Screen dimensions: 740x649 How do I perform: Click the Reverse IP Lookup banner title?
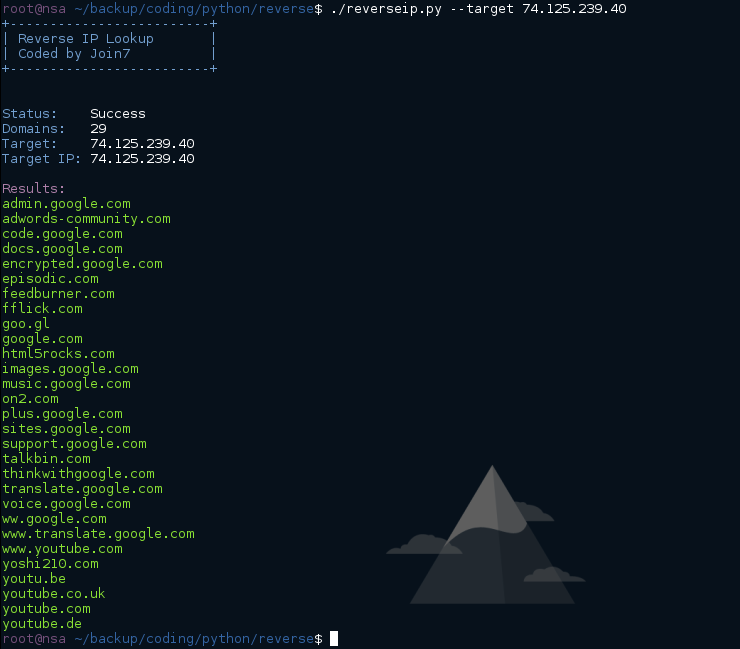coord(86,39)
